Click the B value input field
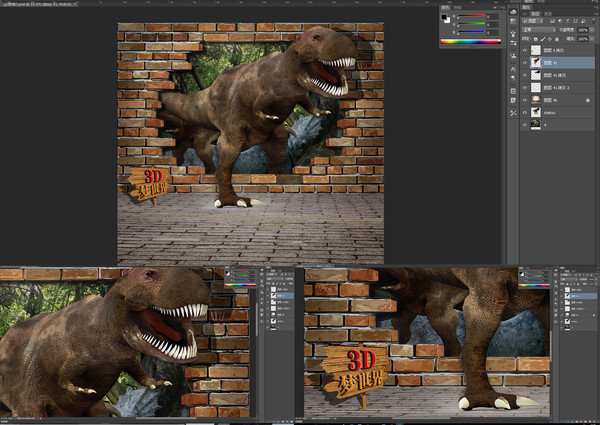The height and width of the screenshot is (425, 600). 492,33
